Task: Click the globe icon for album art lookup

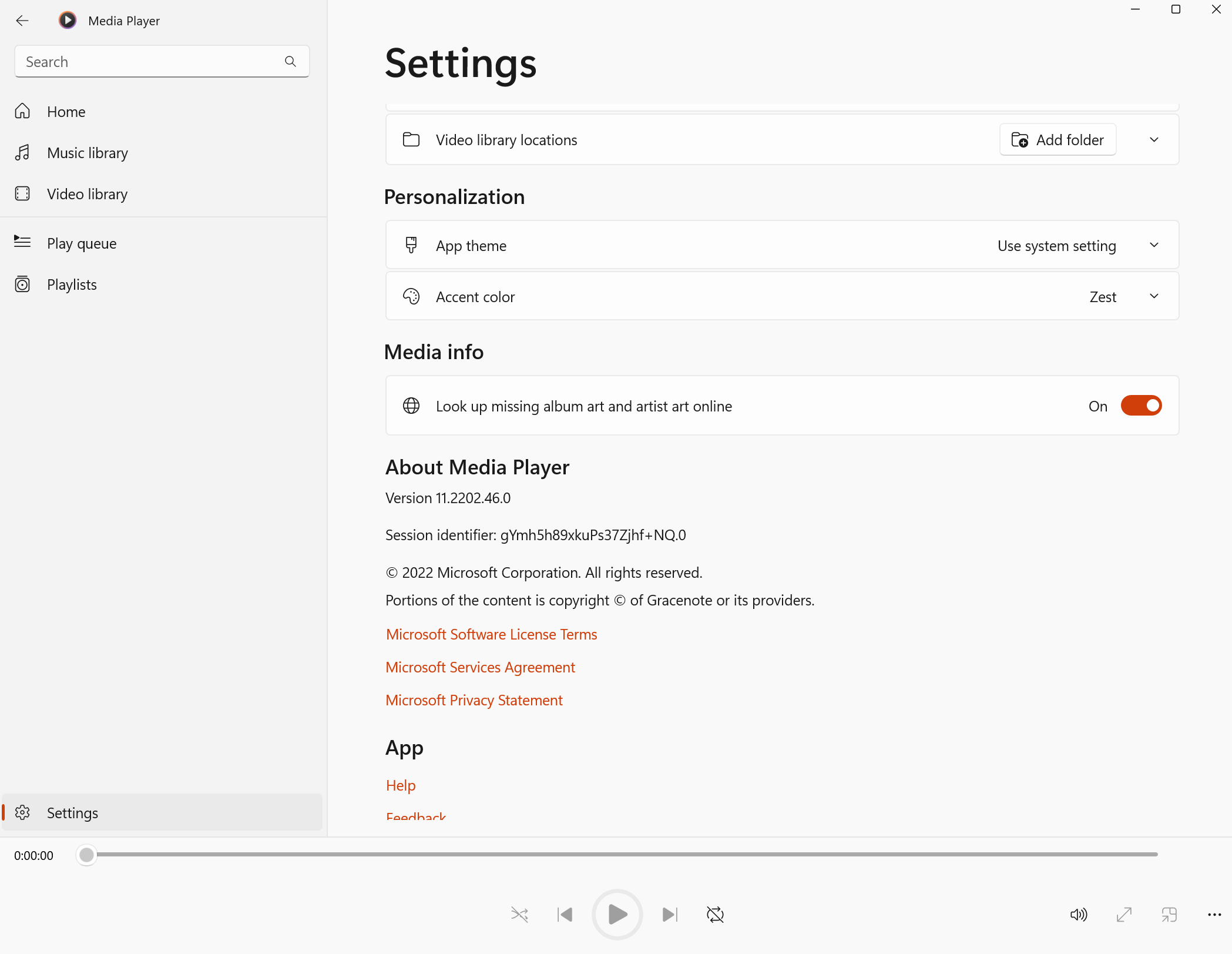Action: pyautogui.click(x=411, y=406)
